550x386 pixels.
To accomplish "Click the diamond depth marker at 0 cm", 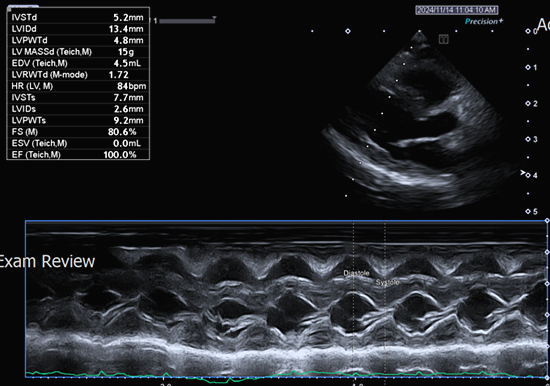I will (x=528, y=31).
